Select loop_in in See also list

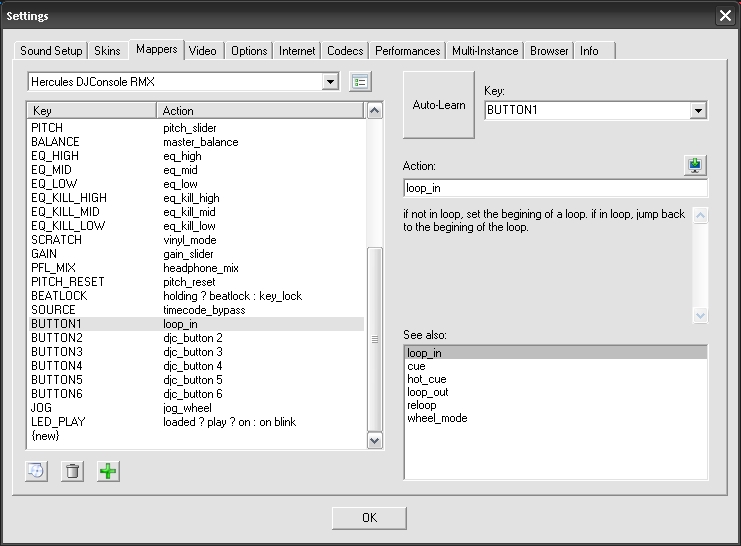[556, 353]
